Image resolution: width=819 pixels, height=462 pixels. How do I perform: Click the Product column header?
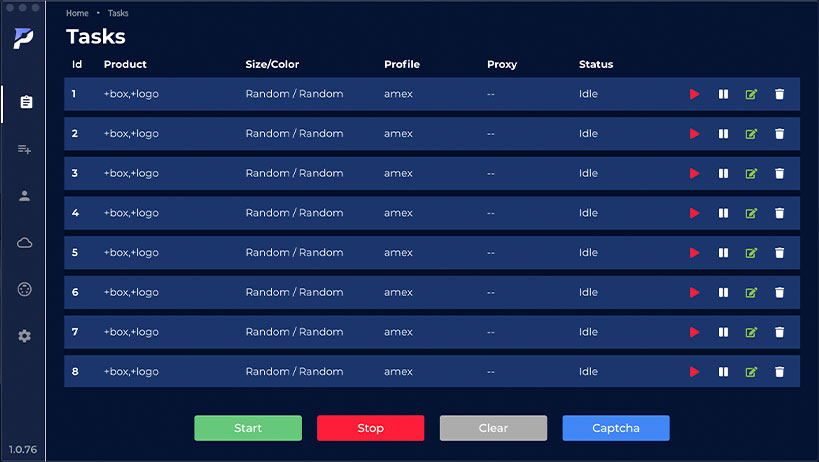tap(125, 64)
